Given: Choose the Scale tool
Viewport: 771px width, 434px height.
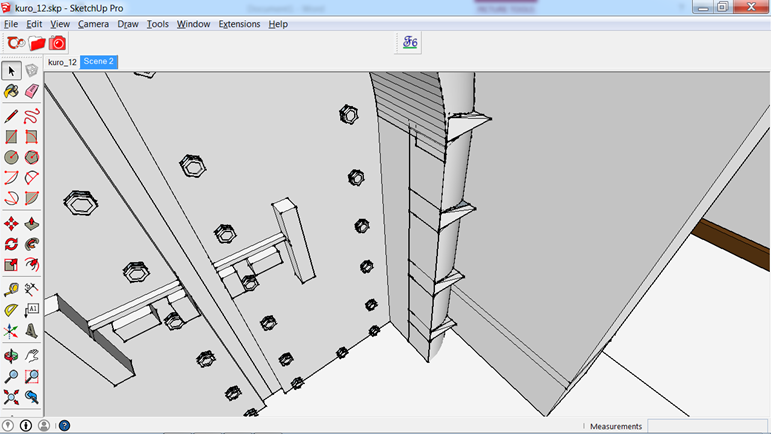Looking at the screenshot, I should [x=11, y=265].
